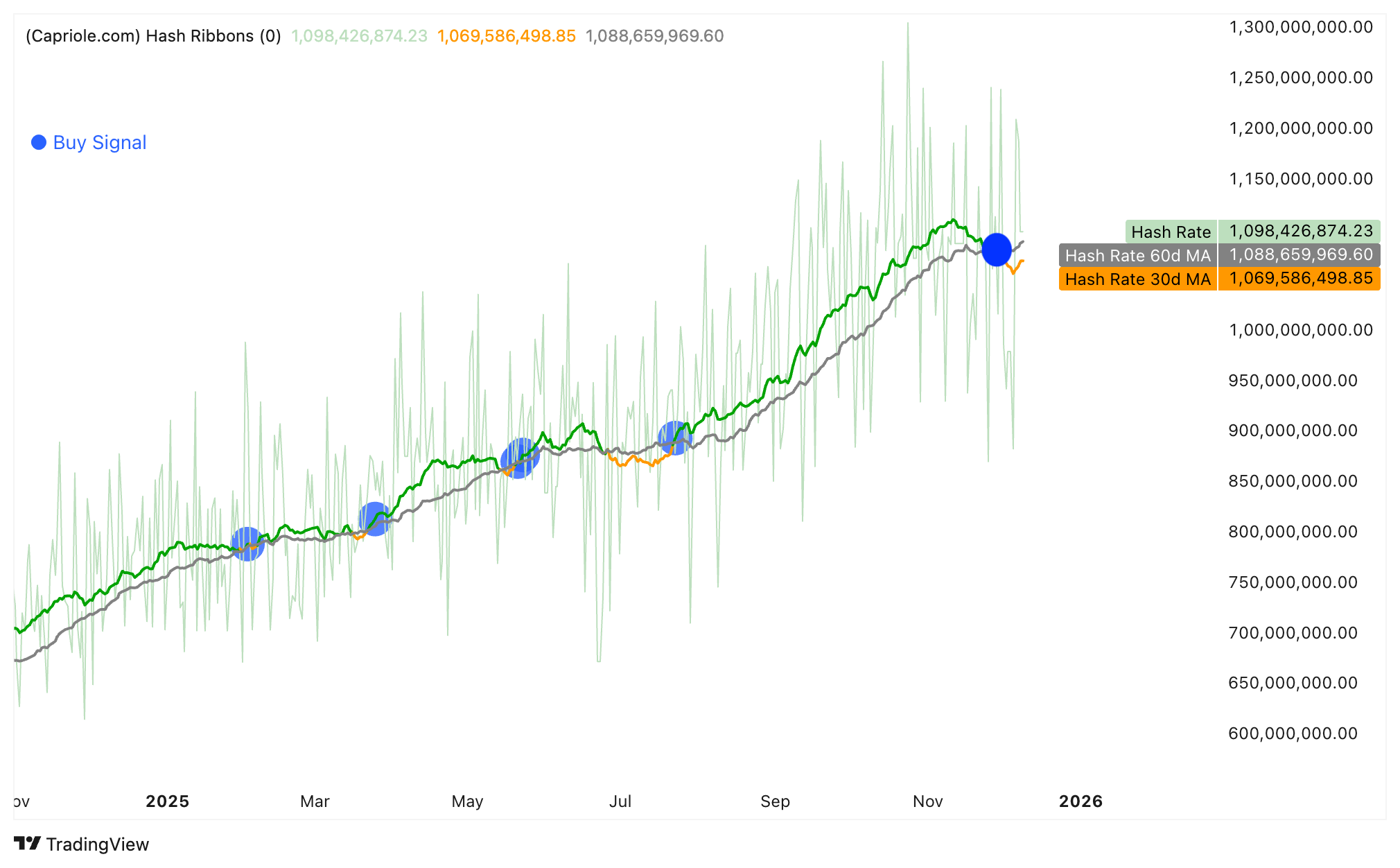Image resolution: width=1400 pixels, height=868 pixels.
Task: Click the blue Buy Signal legend dot
Action: click(39, 142)
